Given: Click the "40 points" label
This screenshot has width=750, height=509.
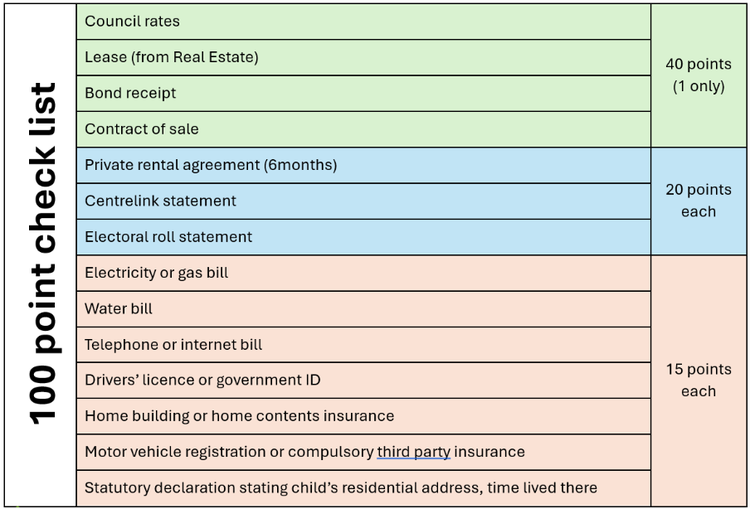Looking at the screenshot, I should coord(698,64).
